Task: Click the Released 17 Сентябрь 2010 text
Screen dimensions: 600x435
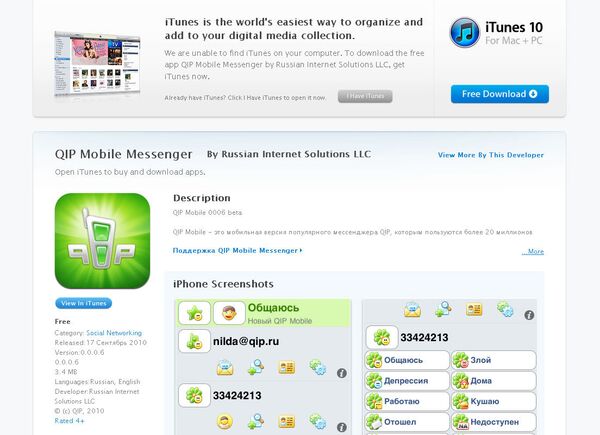Action: click(101, 342)
